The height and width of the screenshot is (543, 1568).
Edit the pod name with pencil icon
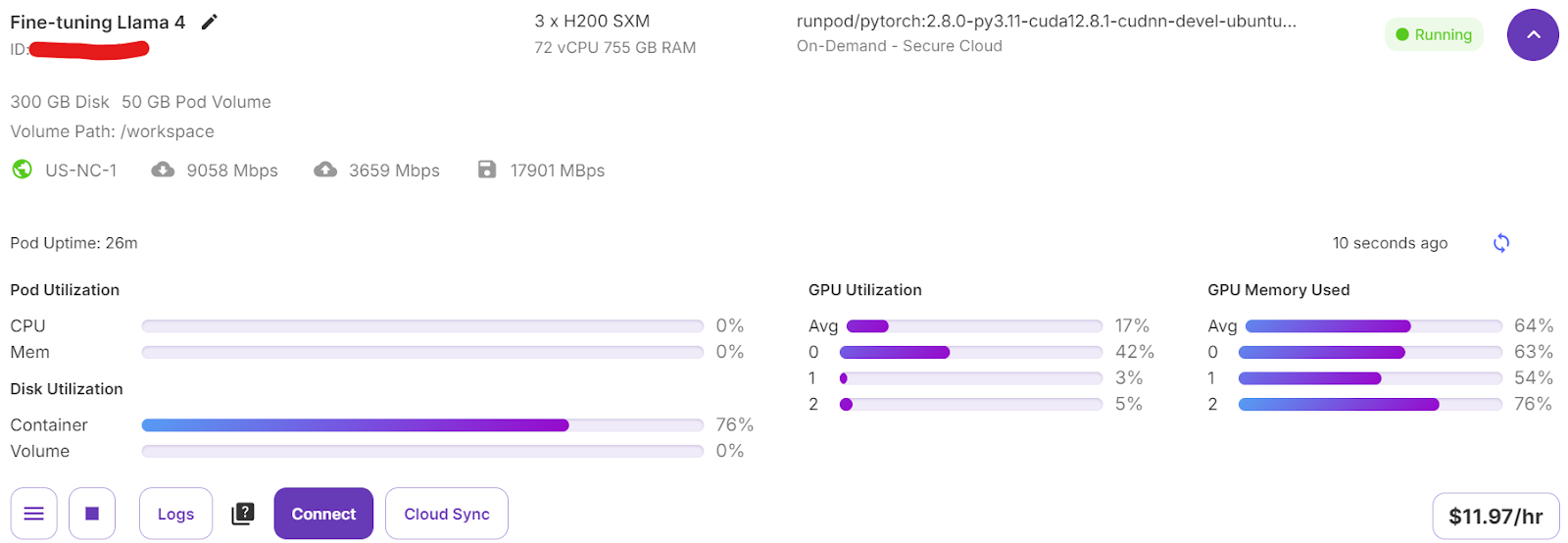point(209,23)
